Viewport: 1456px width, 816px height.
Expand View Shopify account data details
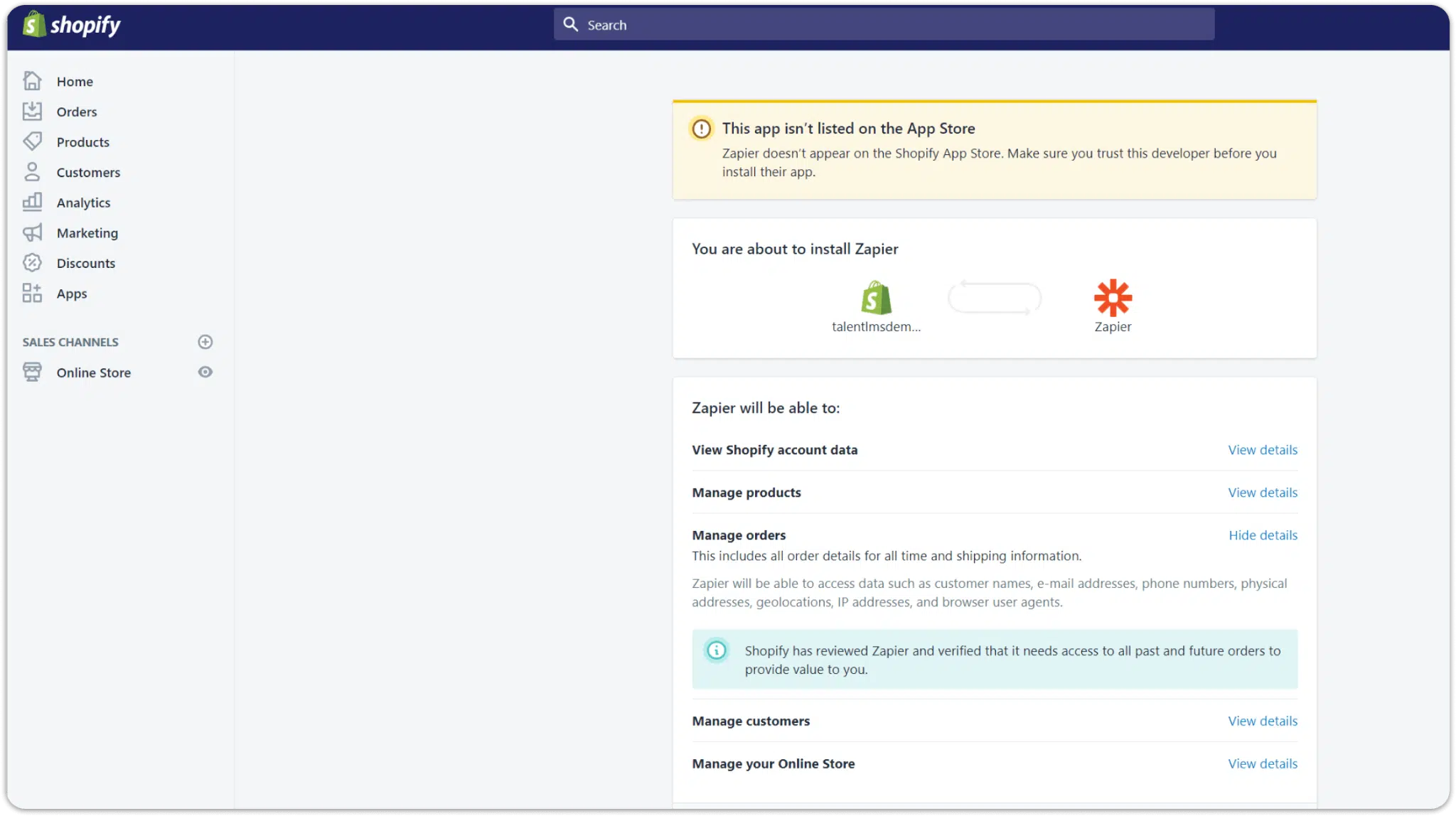coord(1263,450)
